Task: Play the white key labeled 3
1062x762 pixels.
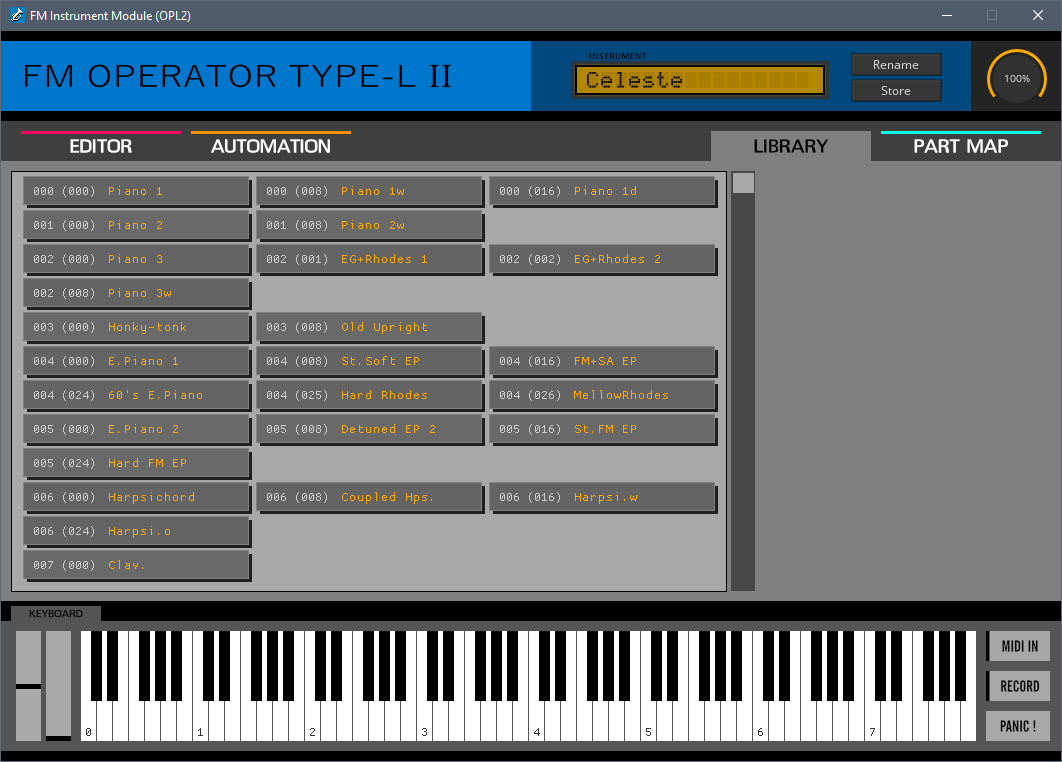Action: click(x=425, y=722)
